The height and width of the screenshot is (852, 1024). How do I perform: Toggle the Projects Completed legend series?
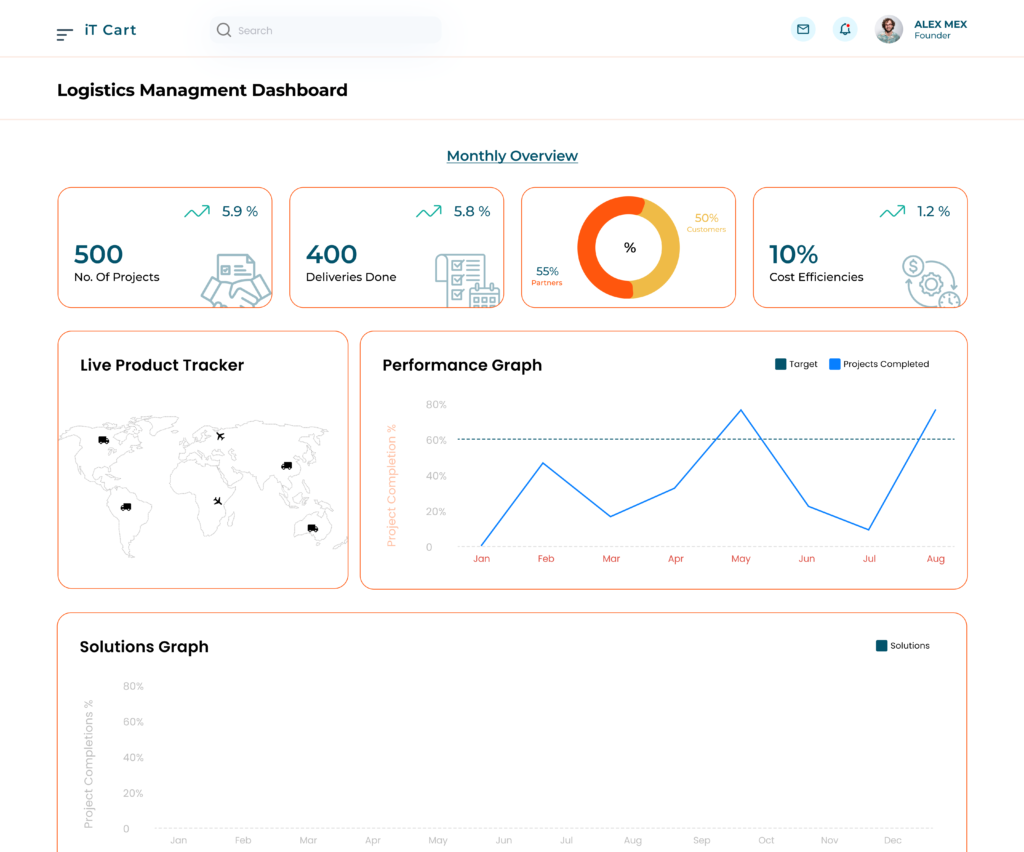[x=834, y=364]
